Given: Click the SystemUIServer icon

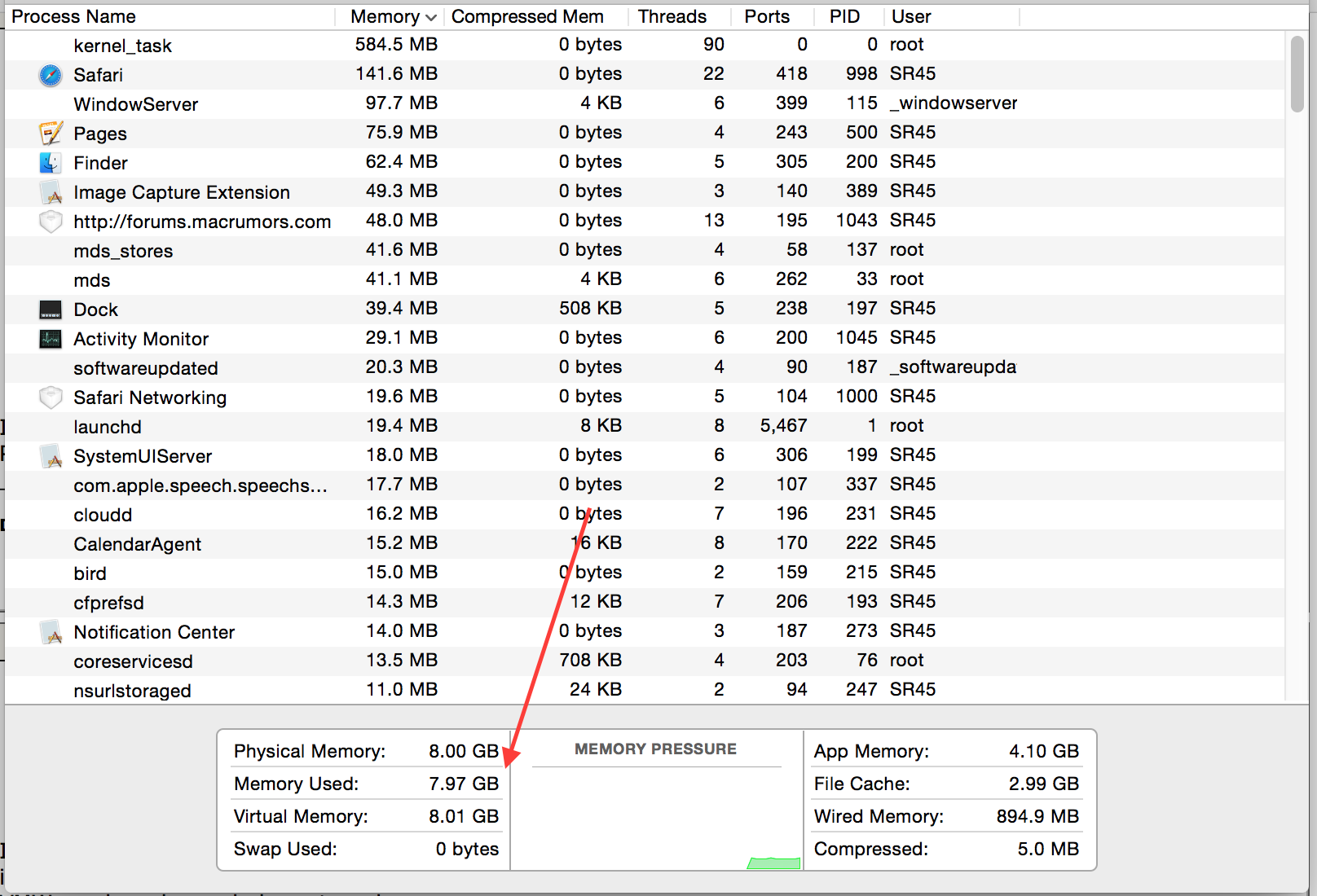Looking at the screenshot, I should click(51, 456).
